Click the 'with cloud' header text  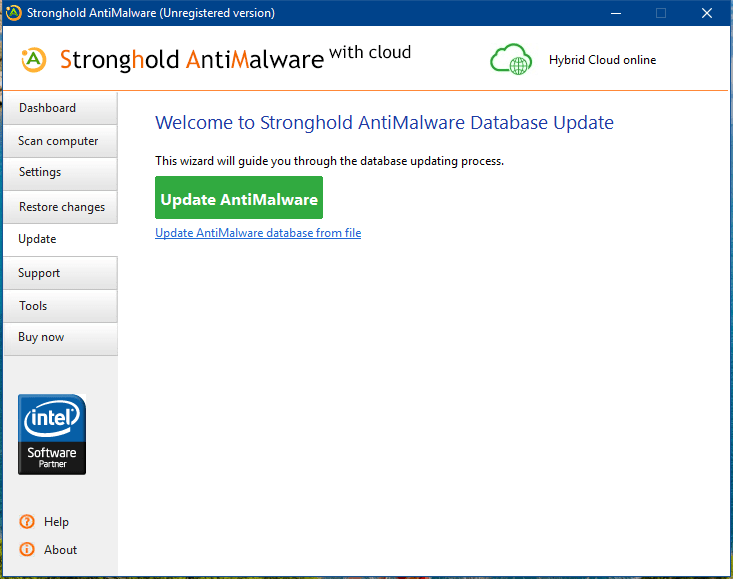370,52
